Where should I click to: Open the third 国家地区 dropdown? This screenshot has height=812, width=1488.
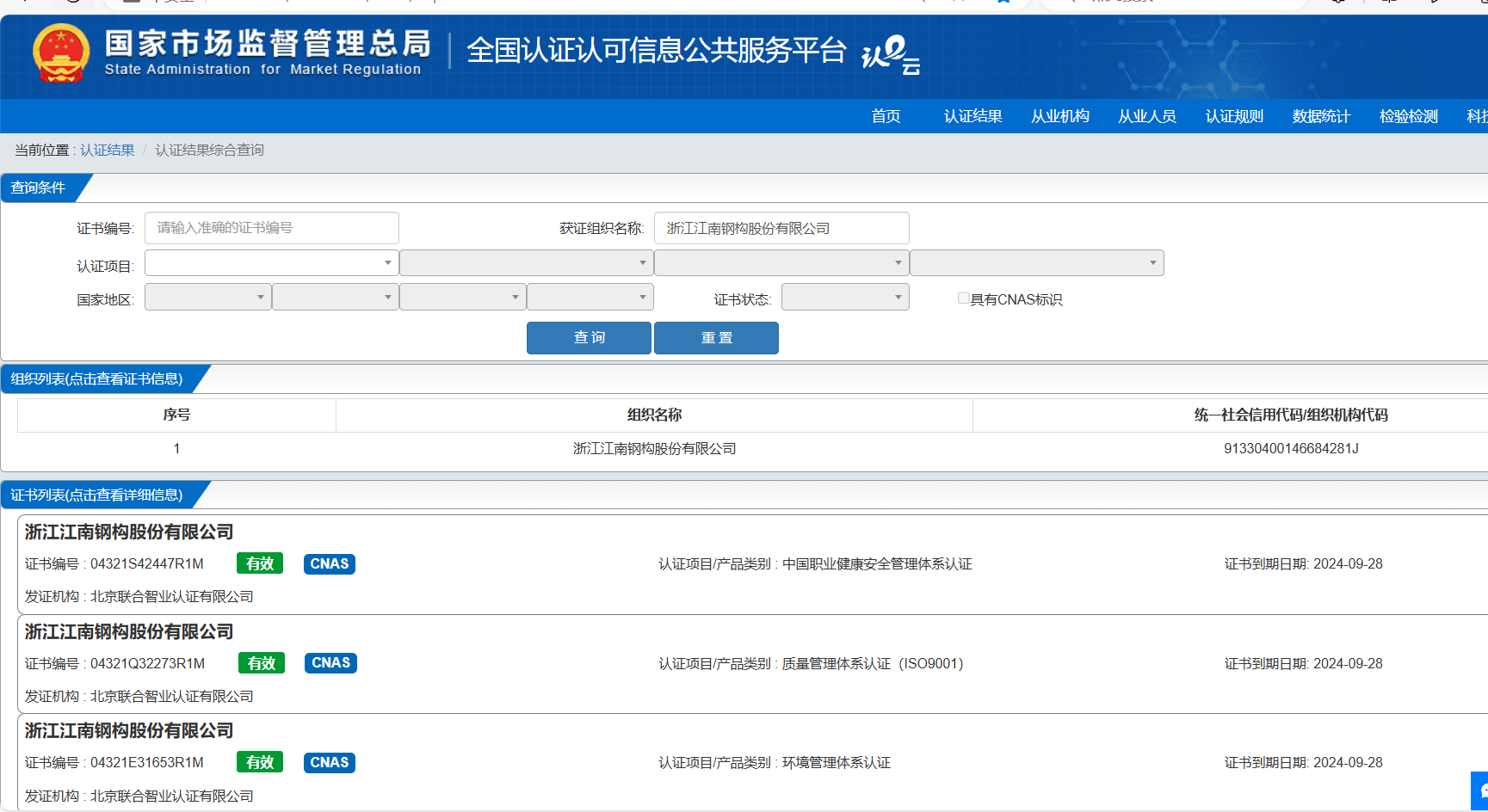pos(462,297)
